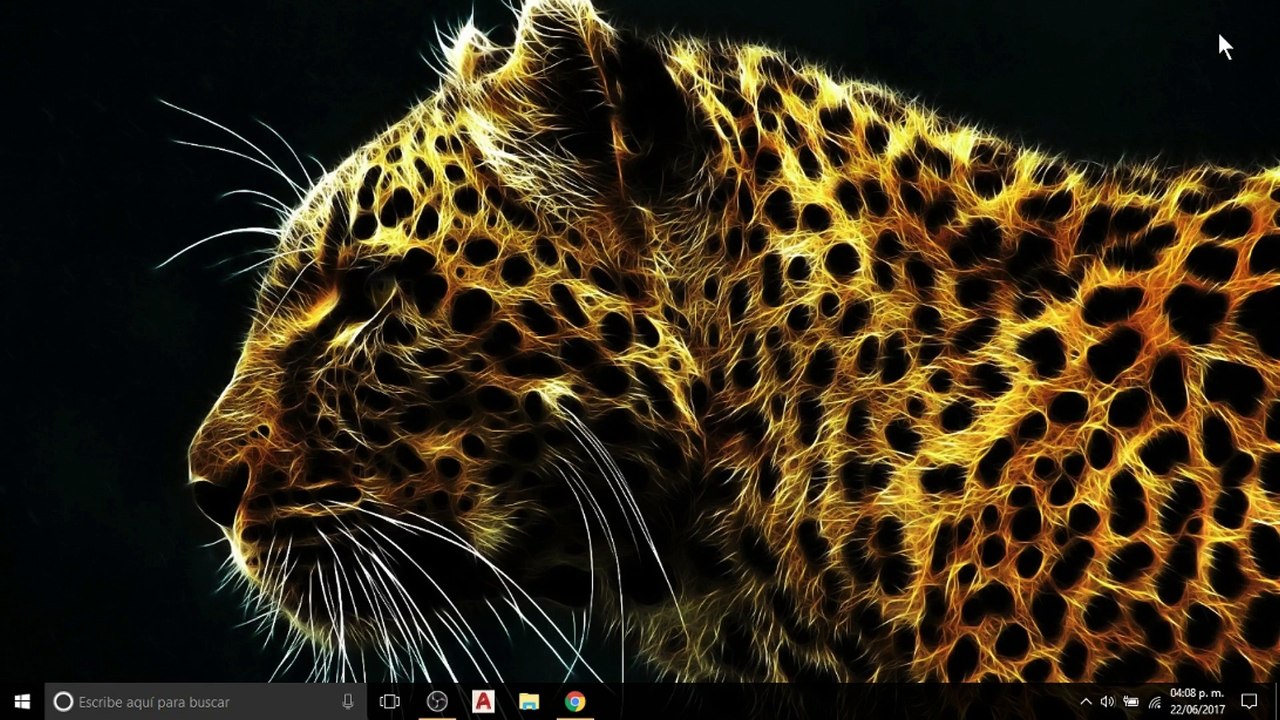Focus the 'Escribe aquí para buscar' search box
Screen dimensions: 1280x720
pyautogui.click(x=206, y=702)
